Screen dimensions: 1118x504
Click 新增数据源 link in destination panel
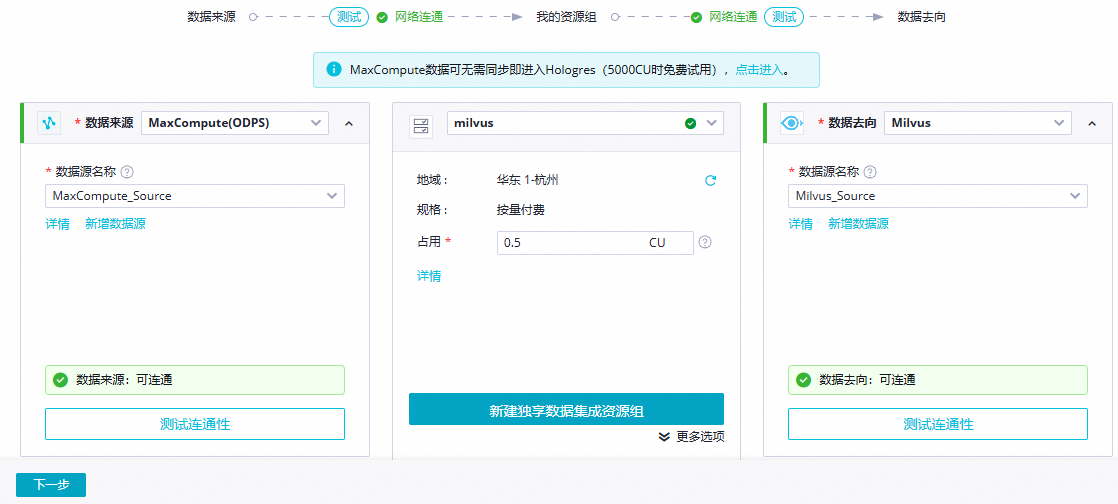[x=858, y=224]
